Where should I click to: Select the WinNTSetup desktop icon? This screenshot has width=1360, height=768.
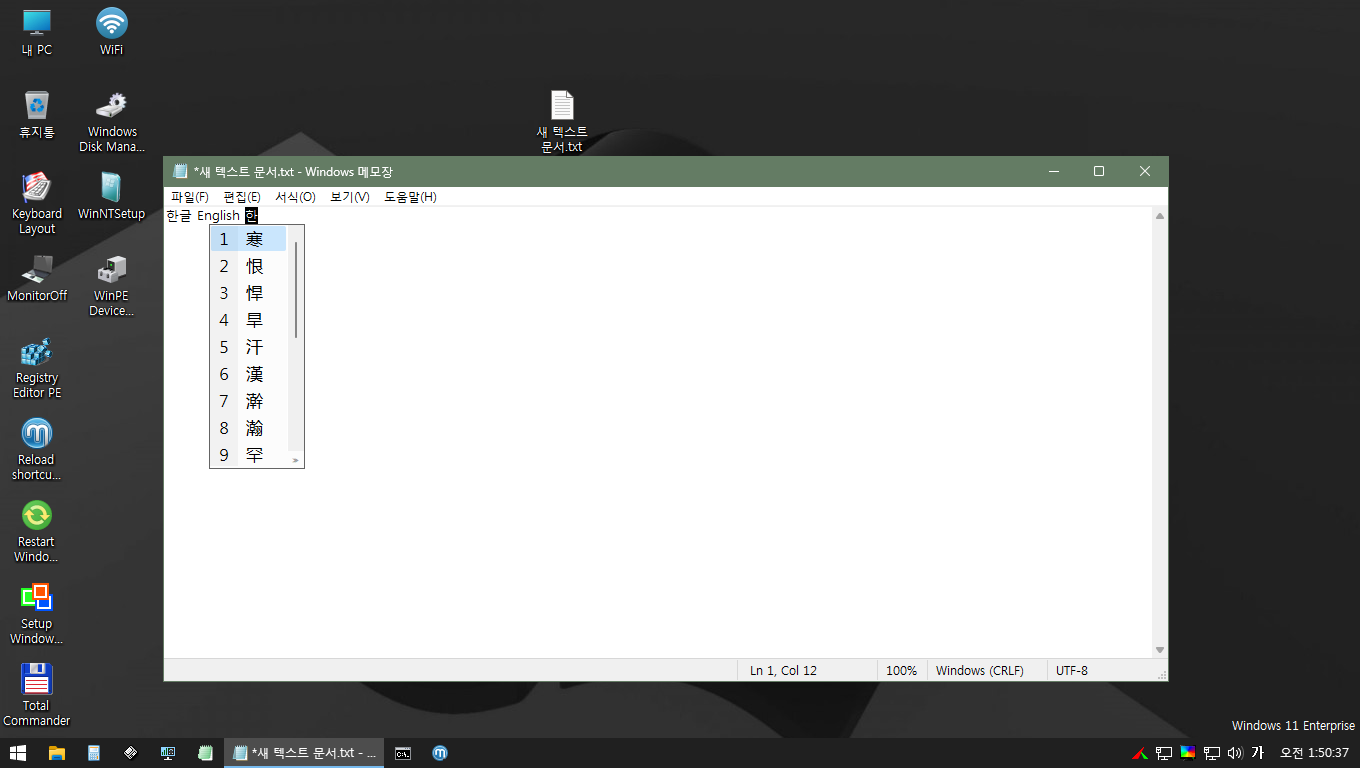coord(112,196)
